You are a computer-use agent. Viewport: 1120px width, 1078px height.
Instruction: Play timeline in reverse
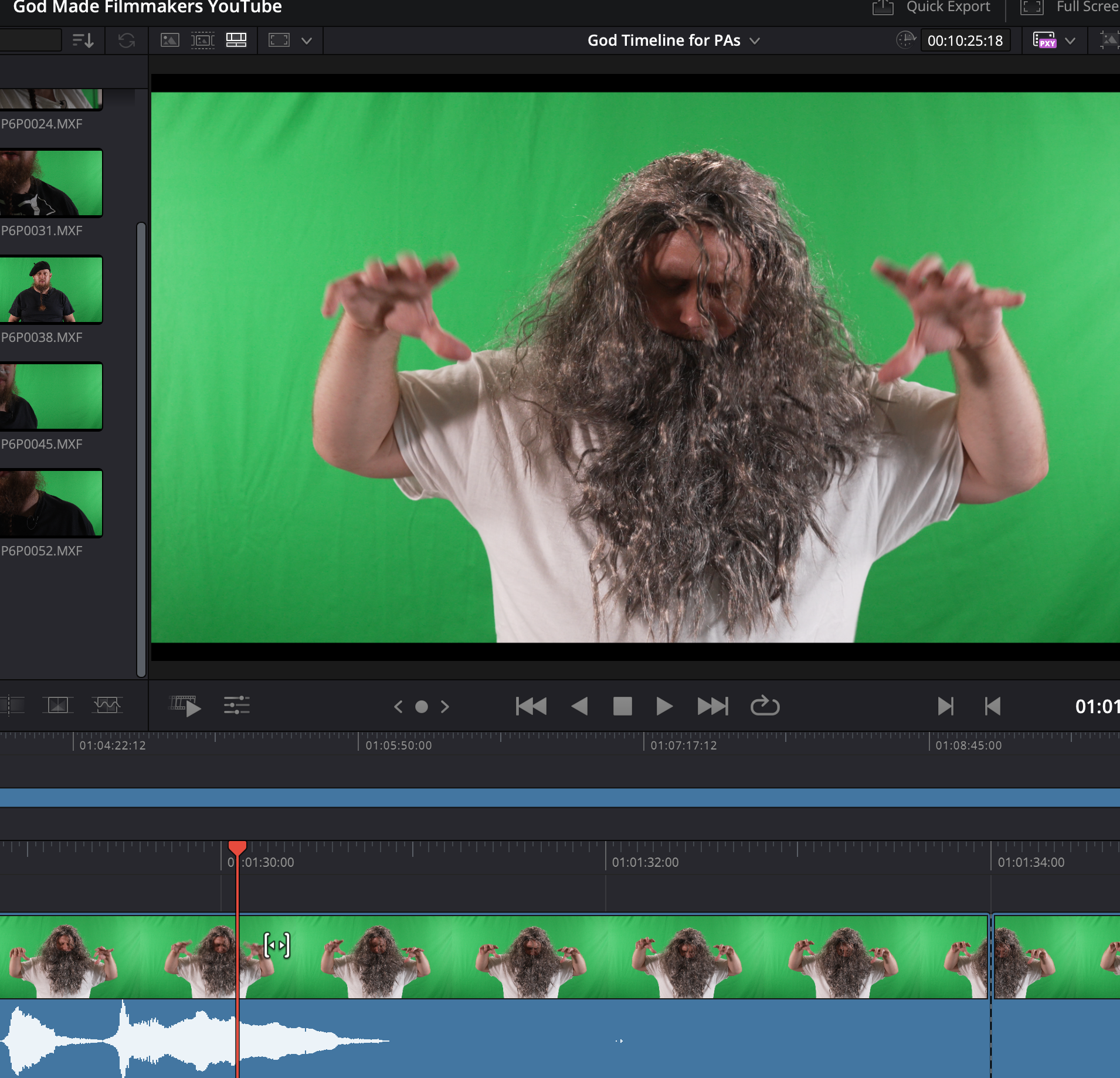coord(579,706)
